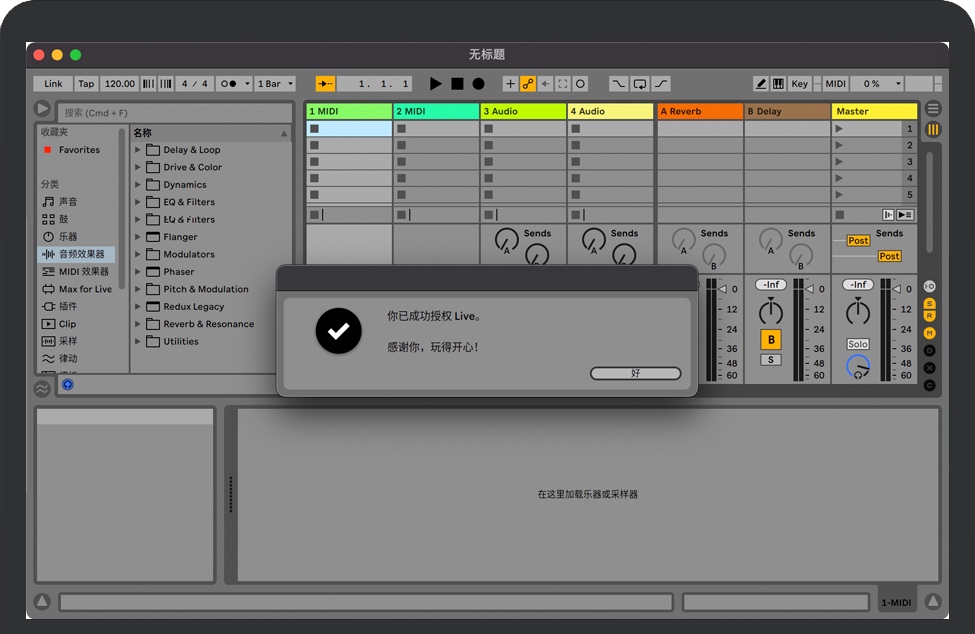The height and width of the screenshot is (634, 975).
Task: Click the browser search field
Action: pos(175,113)
